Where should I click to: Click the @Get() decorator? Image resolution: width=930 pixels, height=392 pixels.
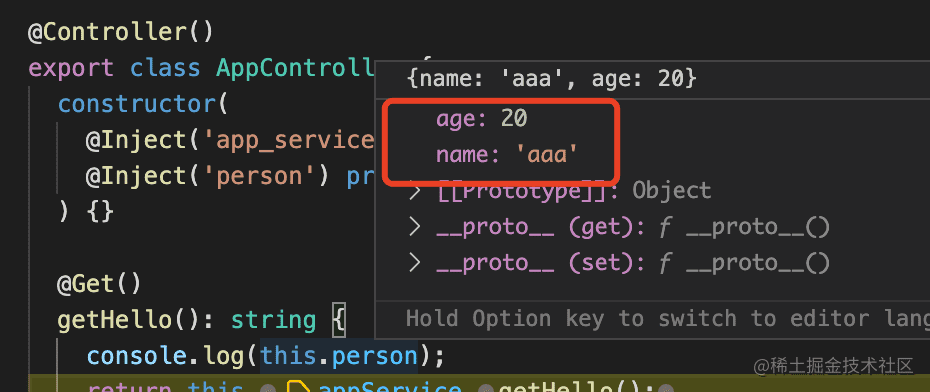tap(99, 284)
